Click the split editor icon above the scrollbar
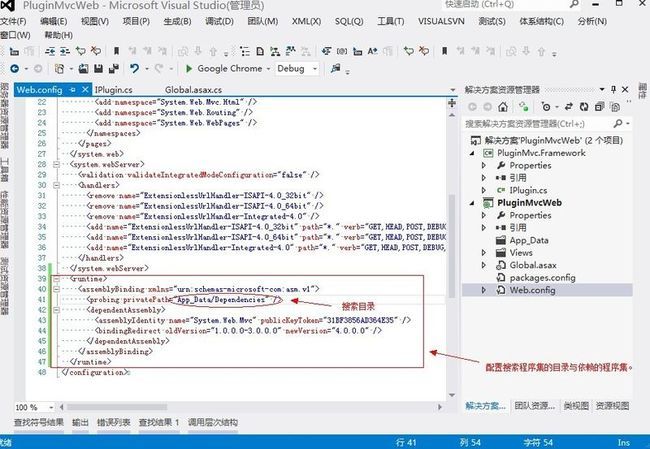This screenshot has height=449, width=650. click(x=452, y=103)
